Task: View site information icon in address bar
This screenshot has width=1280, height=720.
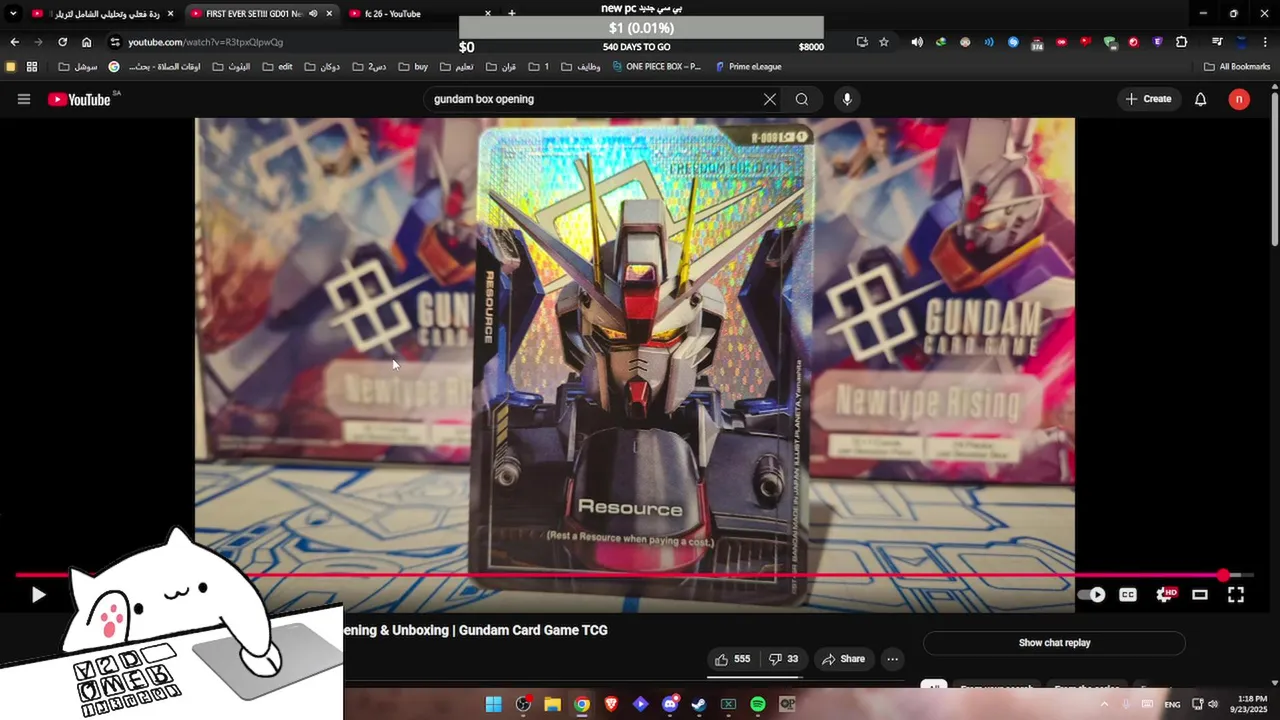Action: coord(115,42)
